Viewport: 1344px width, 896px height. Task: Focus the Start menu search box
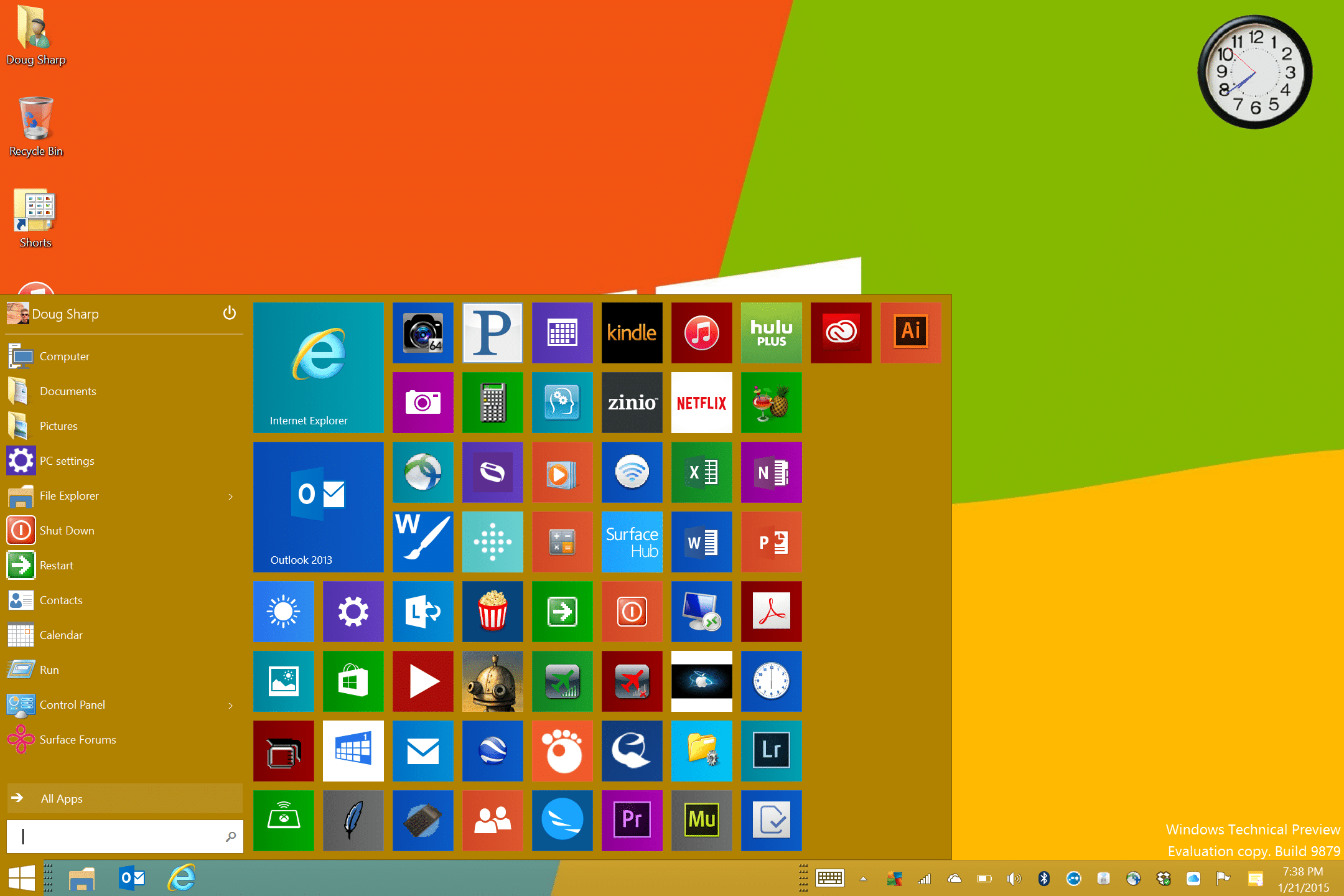[124, 836]
